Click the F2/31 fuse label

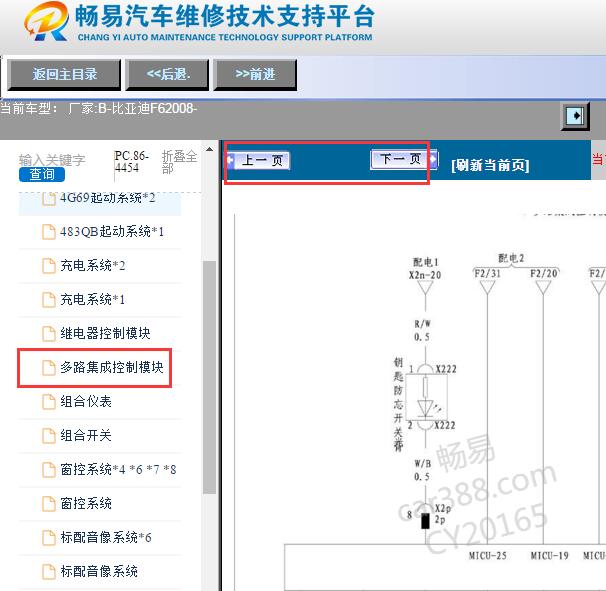(x=487, y=274)
